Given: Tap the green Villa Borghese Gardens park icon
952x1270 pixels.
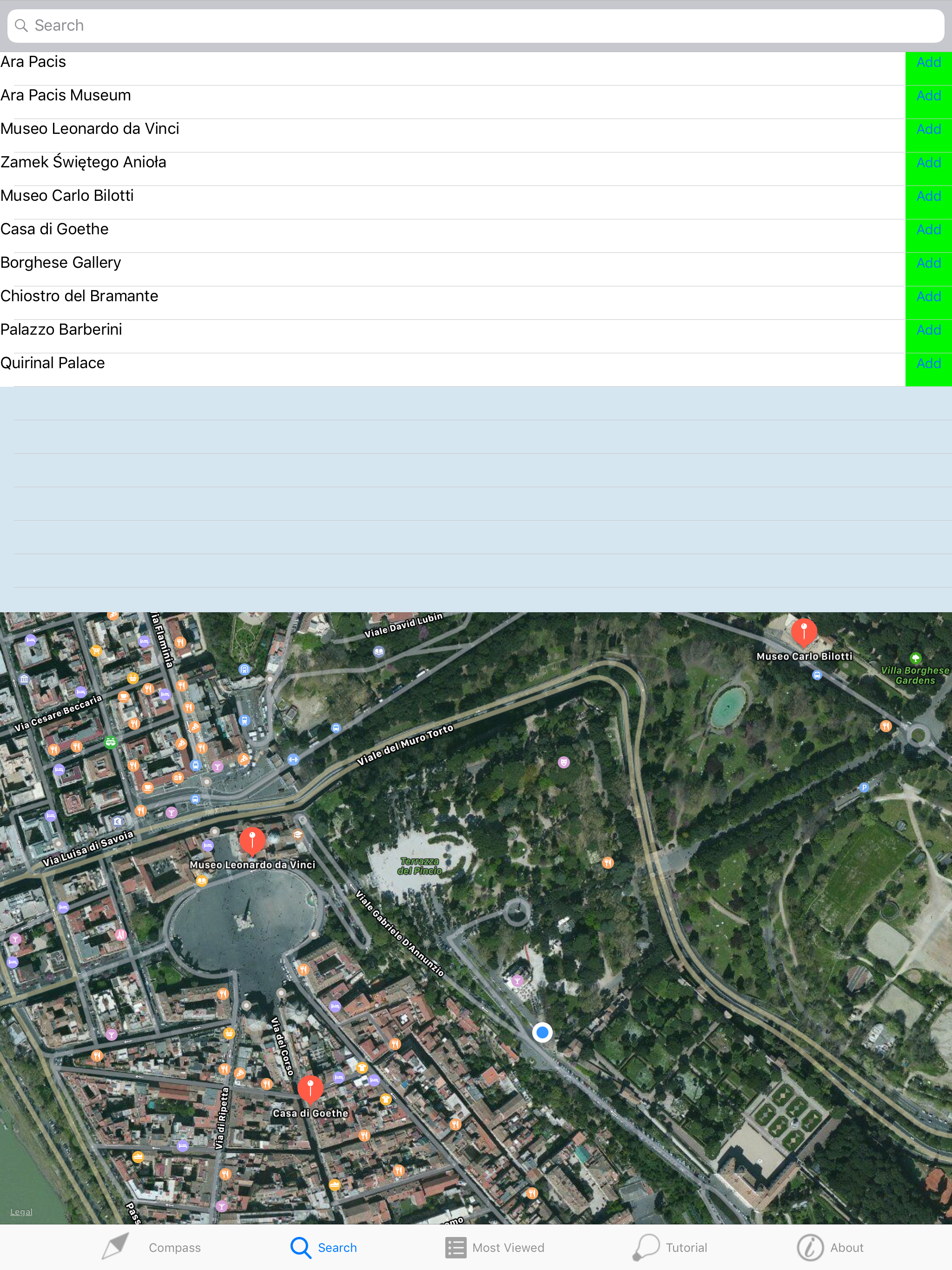Looking at the screenshot, I should 915,658.
